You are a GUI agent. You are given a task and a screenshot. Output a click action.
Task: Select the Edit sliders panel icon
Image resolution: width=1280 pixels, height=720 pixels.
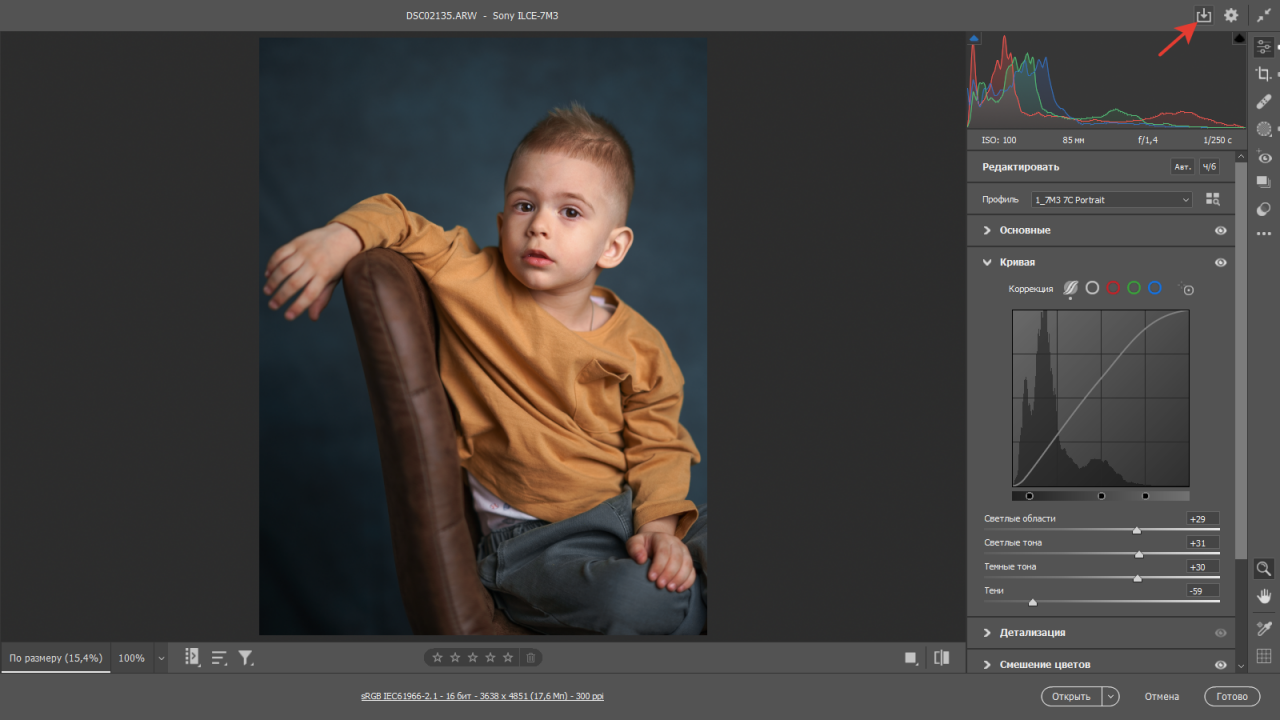[x=1264, y=46]
